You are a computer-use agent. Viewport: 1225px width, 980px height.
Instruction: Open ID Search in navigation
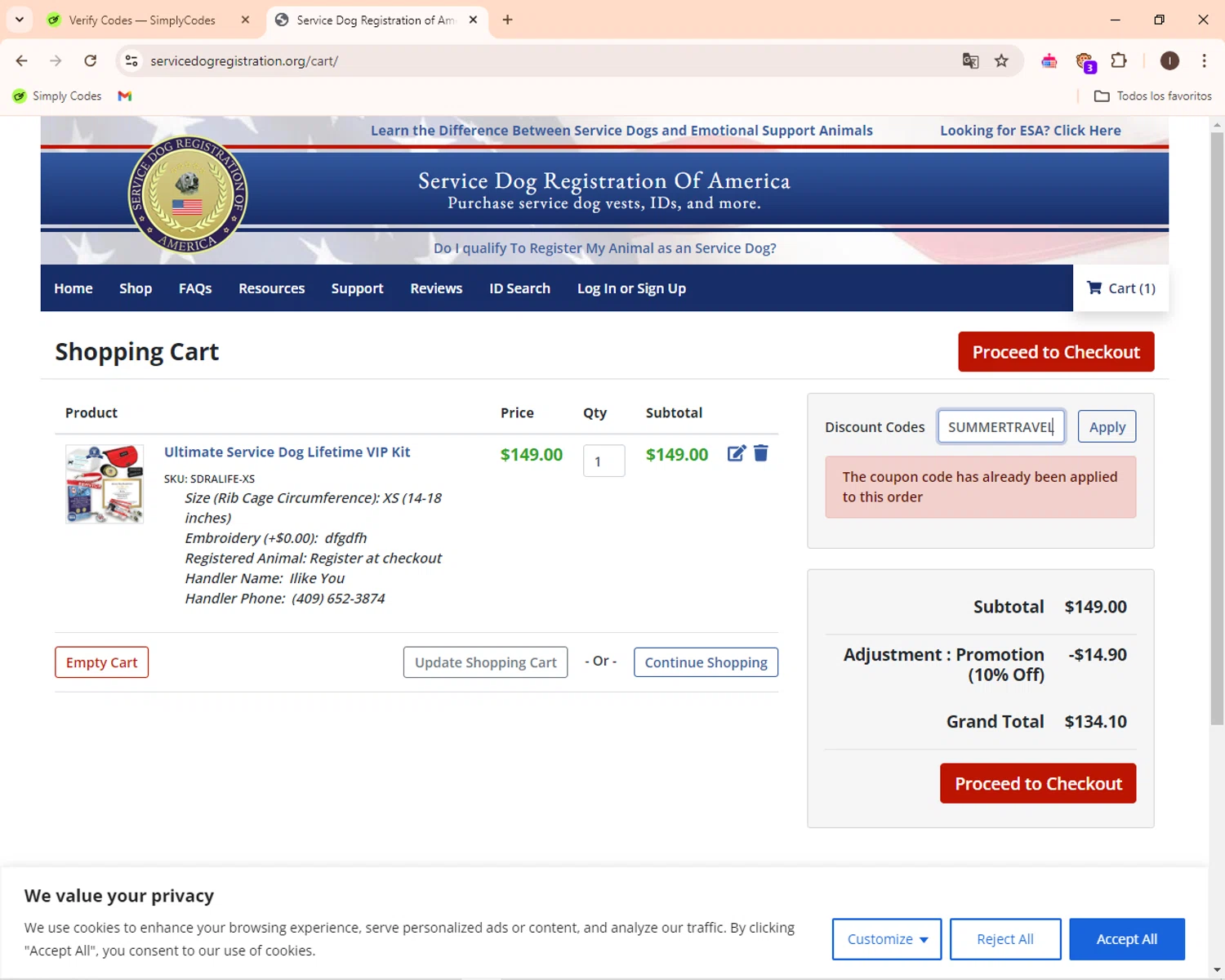(519, 288)
